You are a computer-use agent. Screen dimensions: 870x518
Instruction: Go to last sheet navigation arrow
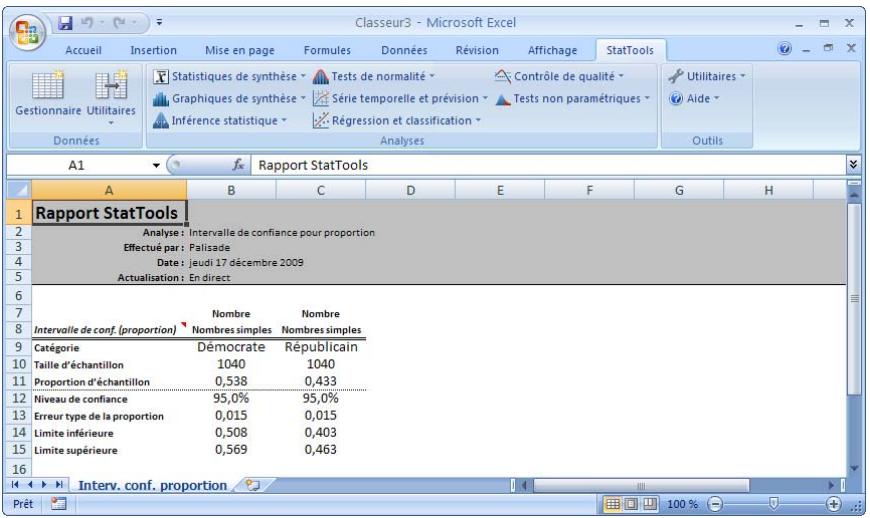[x=59, y=485]
